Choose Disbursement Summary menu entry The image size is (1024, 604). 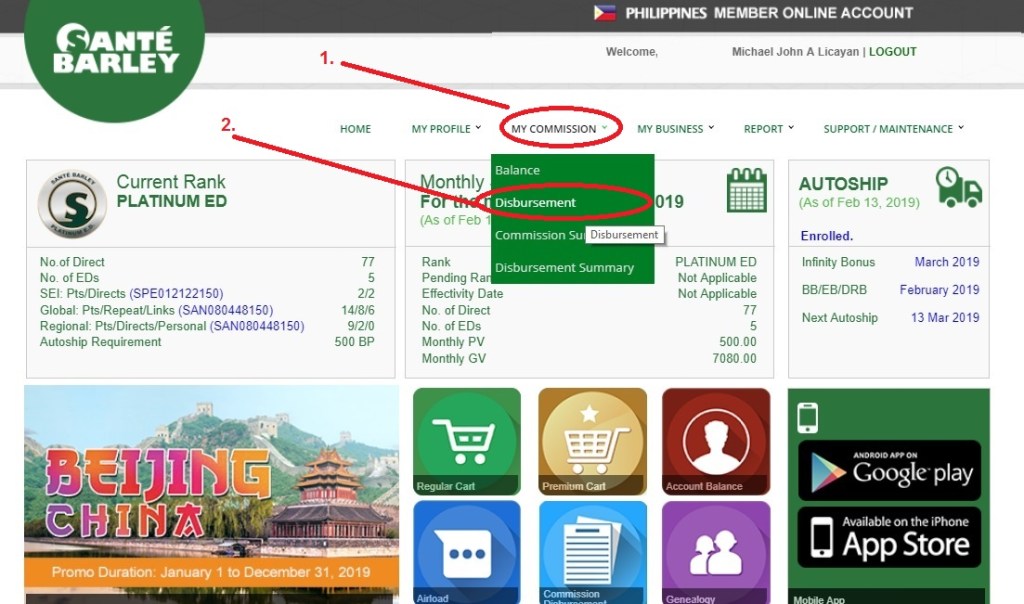(x=564, y=268)
